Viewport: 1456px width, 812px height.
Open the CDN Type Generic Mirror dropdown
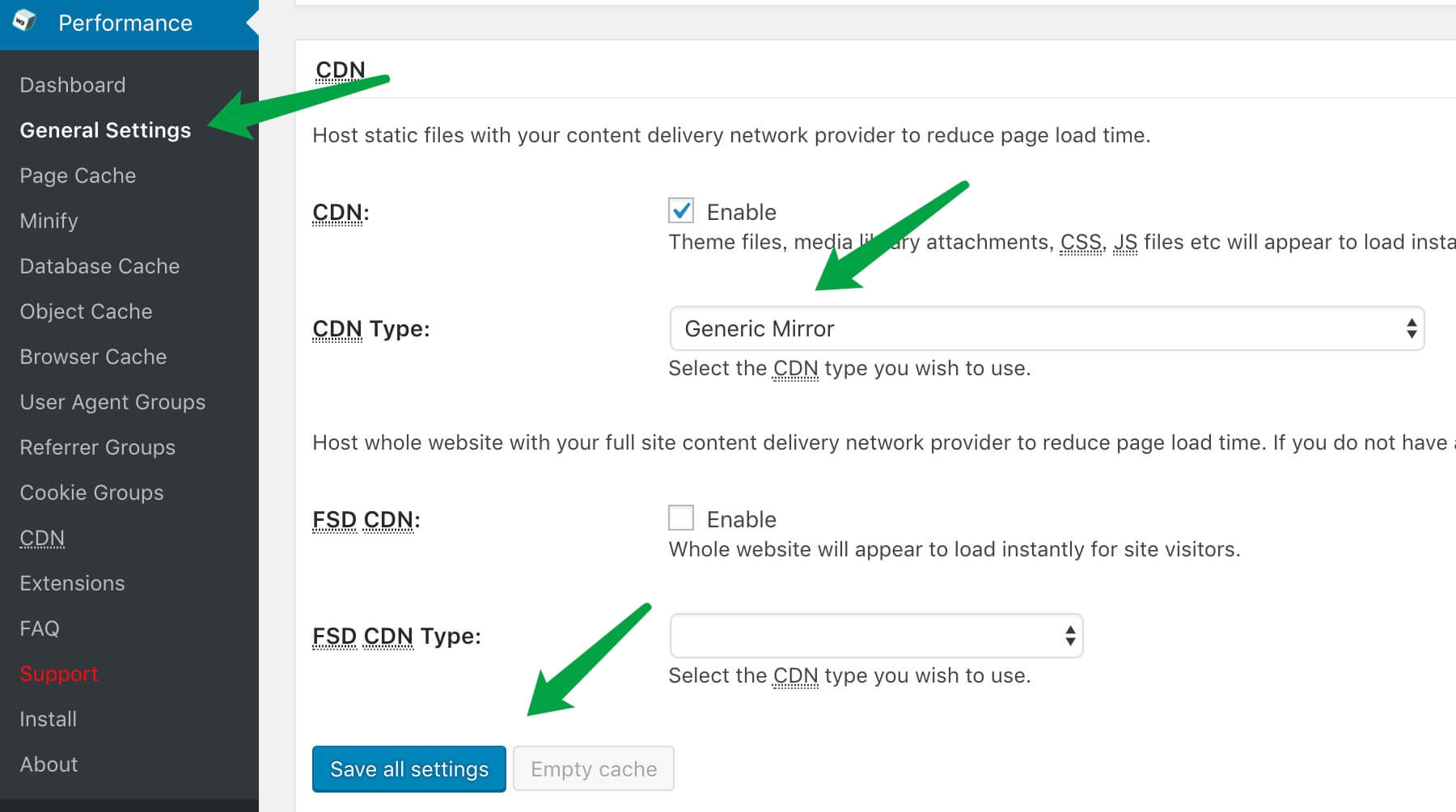click(x=1047, y=328)
